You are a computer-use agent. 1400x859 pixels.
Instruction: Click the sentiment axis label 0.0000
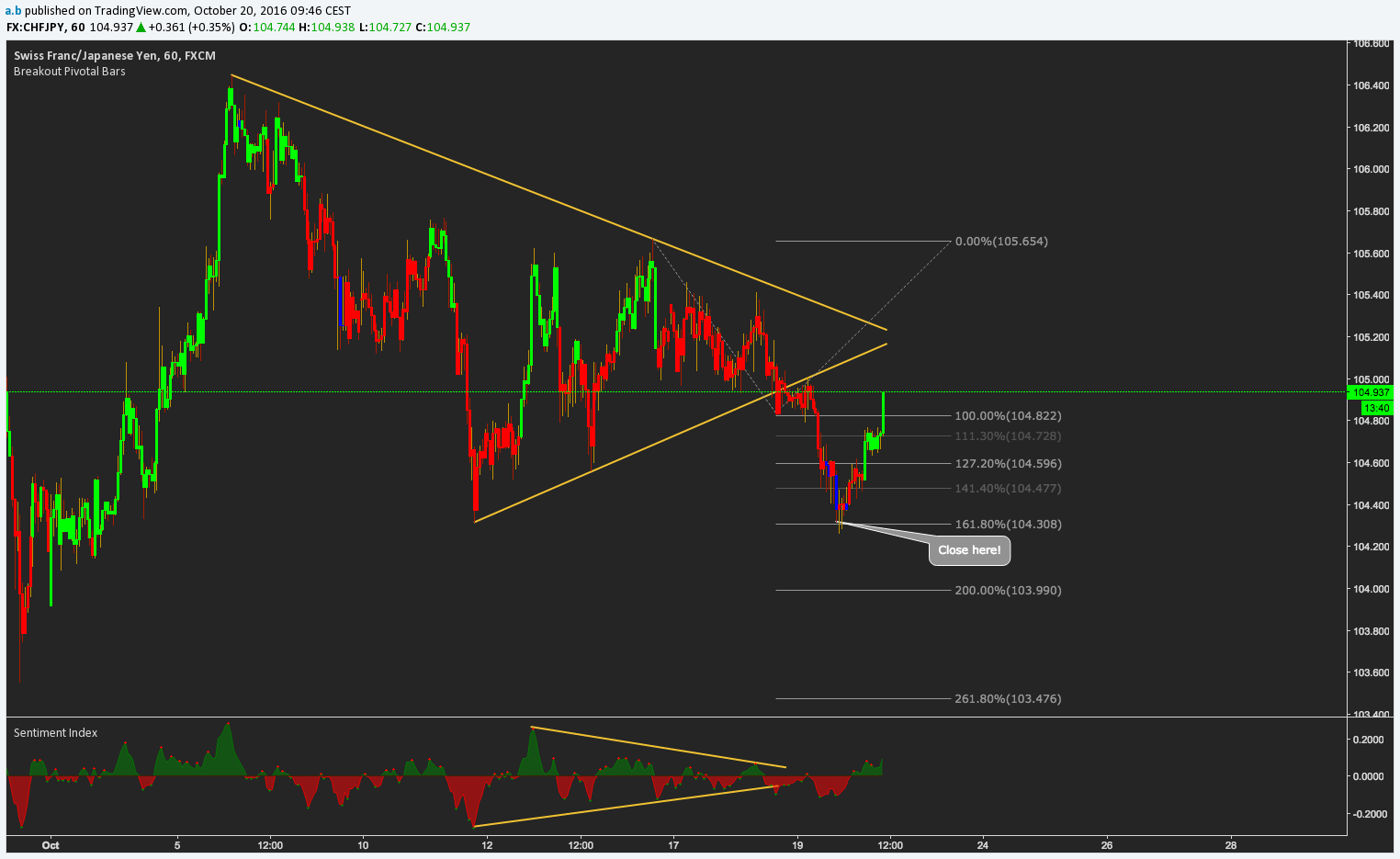[1370, 776]
